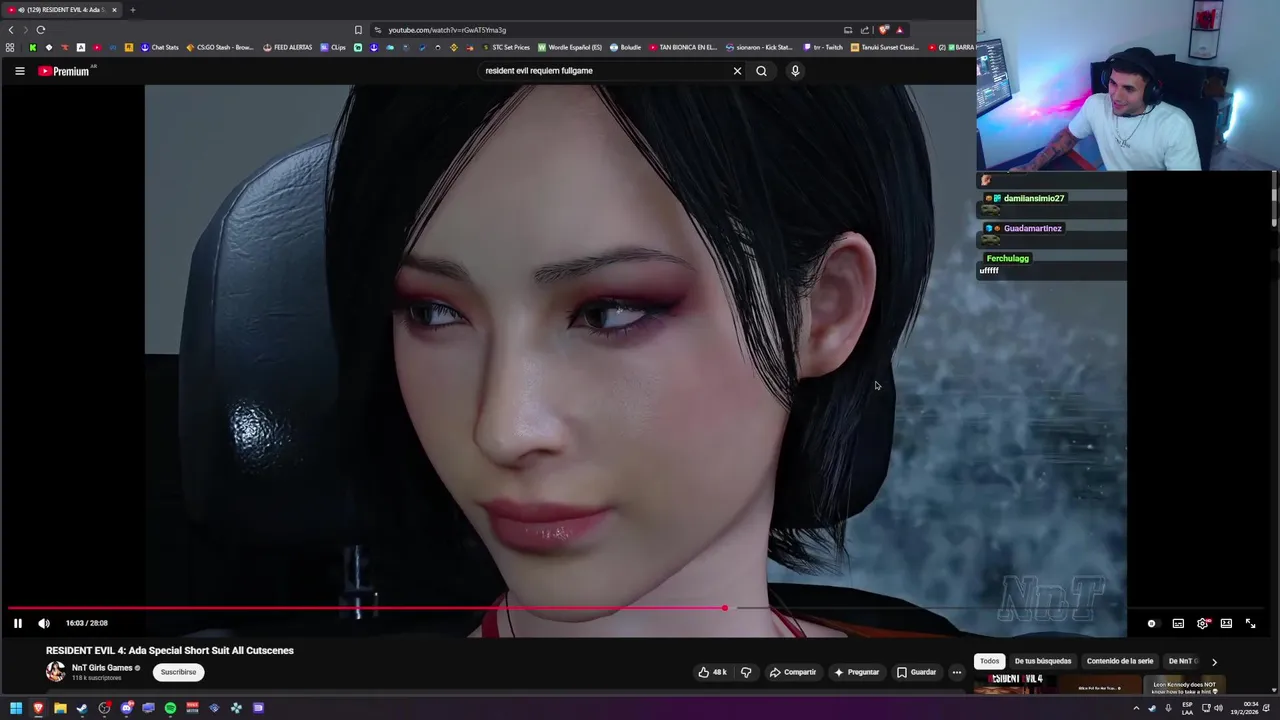1280x720 pixels.
Task: Bookmark this page with bookmark icon
Action: (358, 30)
